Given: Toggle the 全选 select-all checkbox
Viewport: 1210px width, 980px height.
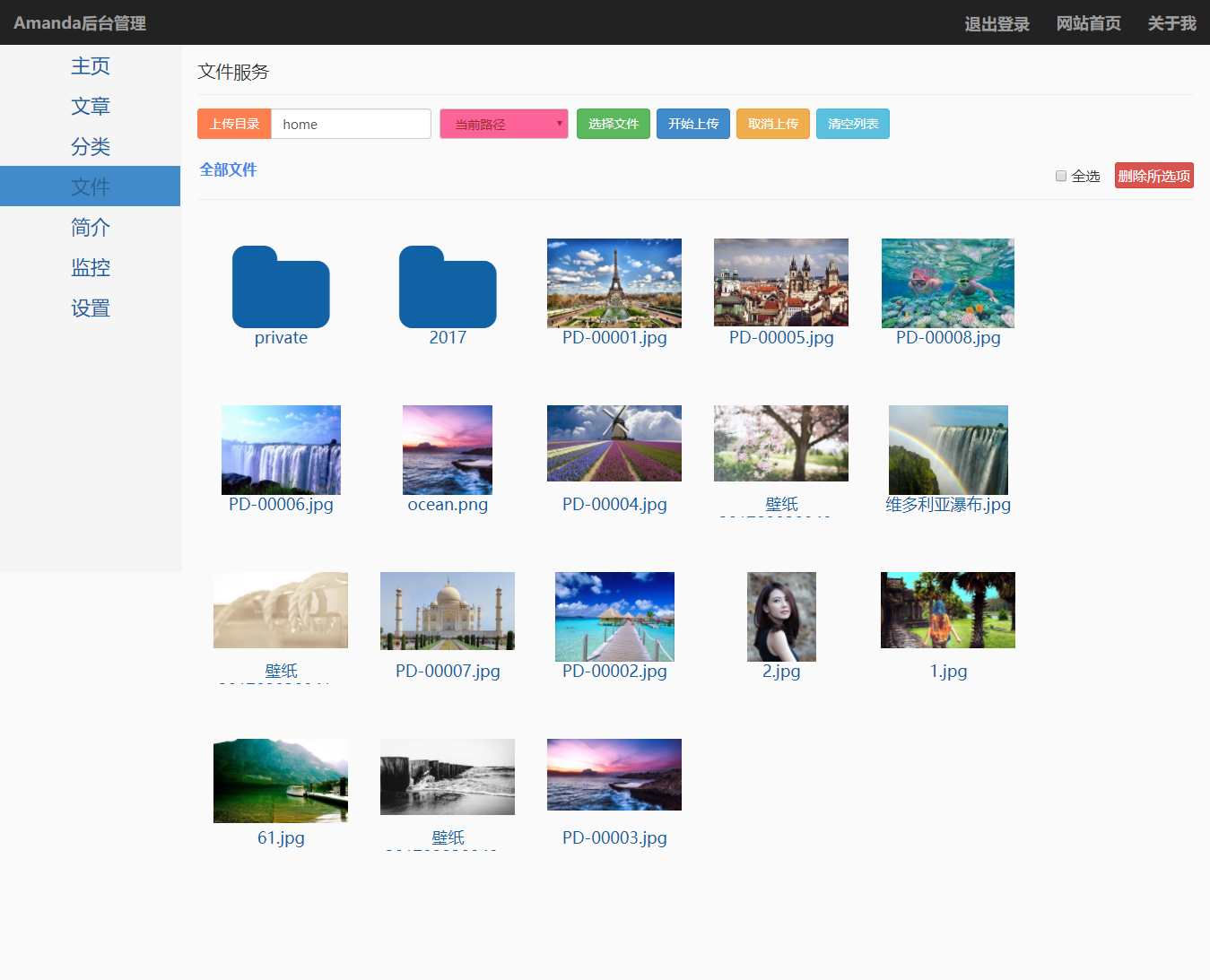Looking at the screenshot, I should 1061,176.
